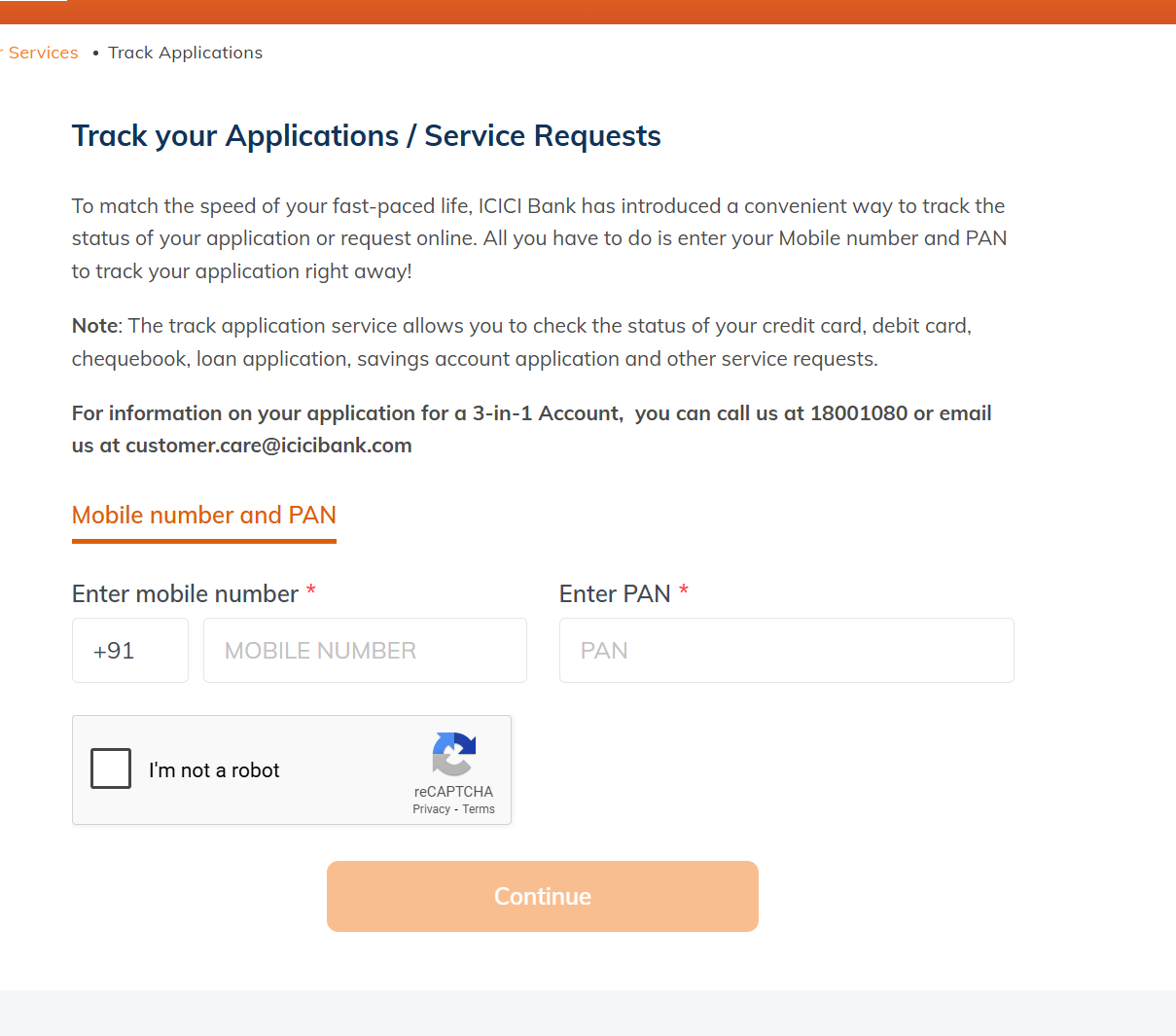Click the Enter PAN label
The height and width of the screenshot is (1036, 1176).
pyautogui.click(x=615, y=594)
